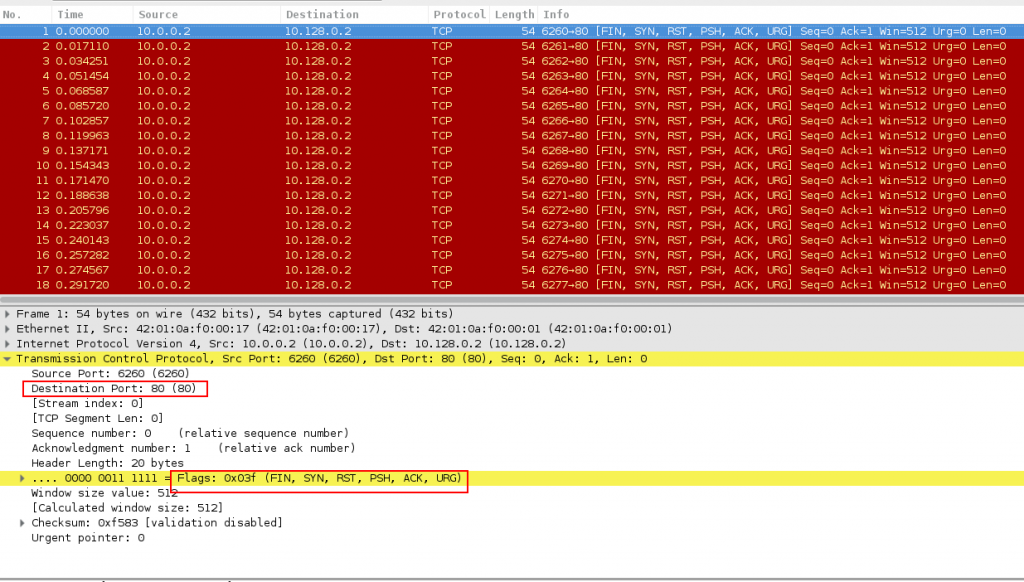Viewport: 1024px width, 582px height.
Task: Collapse the Transmission Control Protocol section
Action: click(x=8, y=358)
